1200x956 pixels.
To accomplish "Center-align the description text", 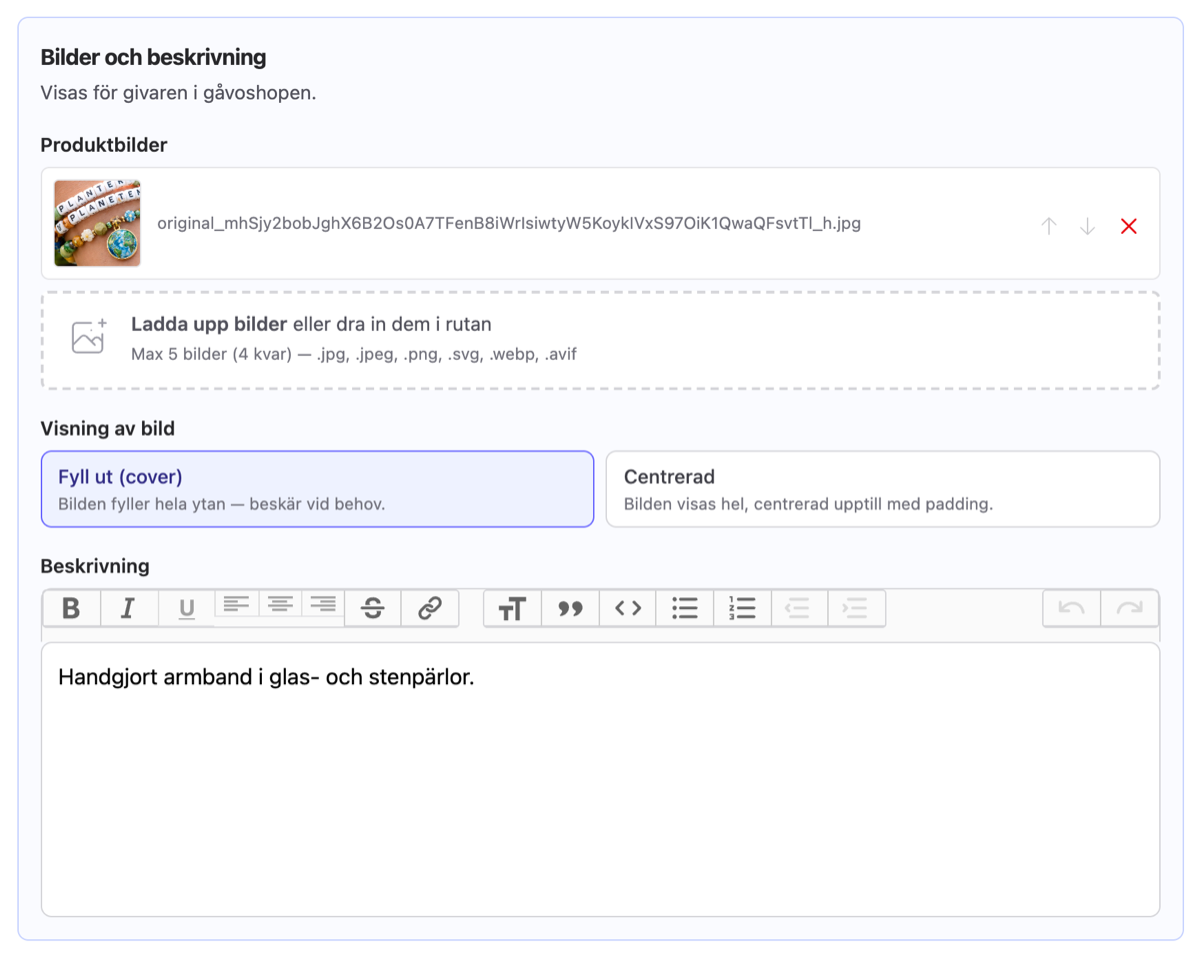I will (x=280, y=603).
